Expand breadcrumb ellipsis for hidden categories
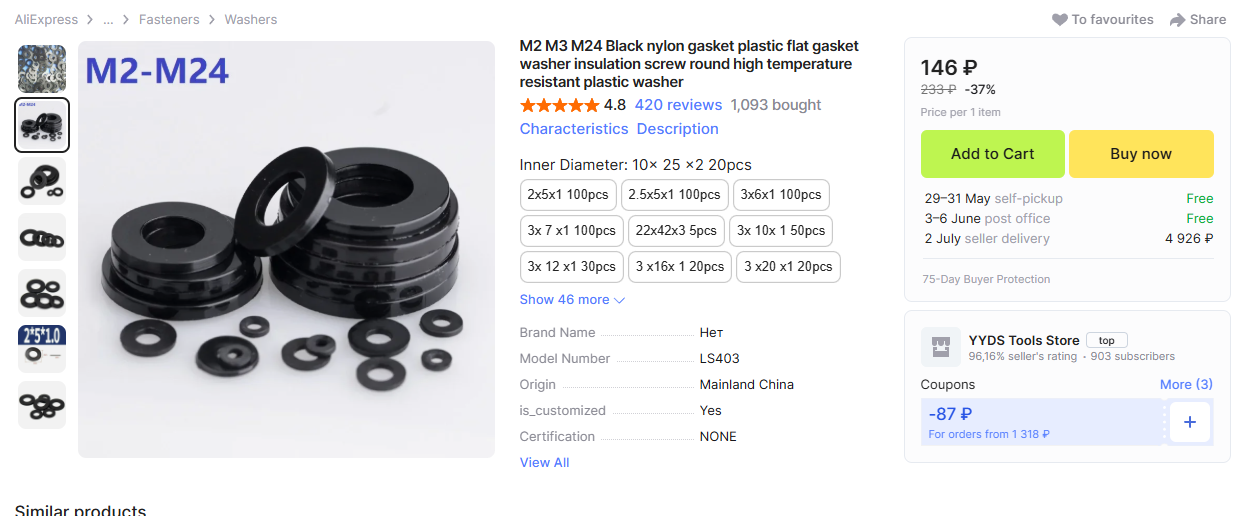 click(108, 20)
